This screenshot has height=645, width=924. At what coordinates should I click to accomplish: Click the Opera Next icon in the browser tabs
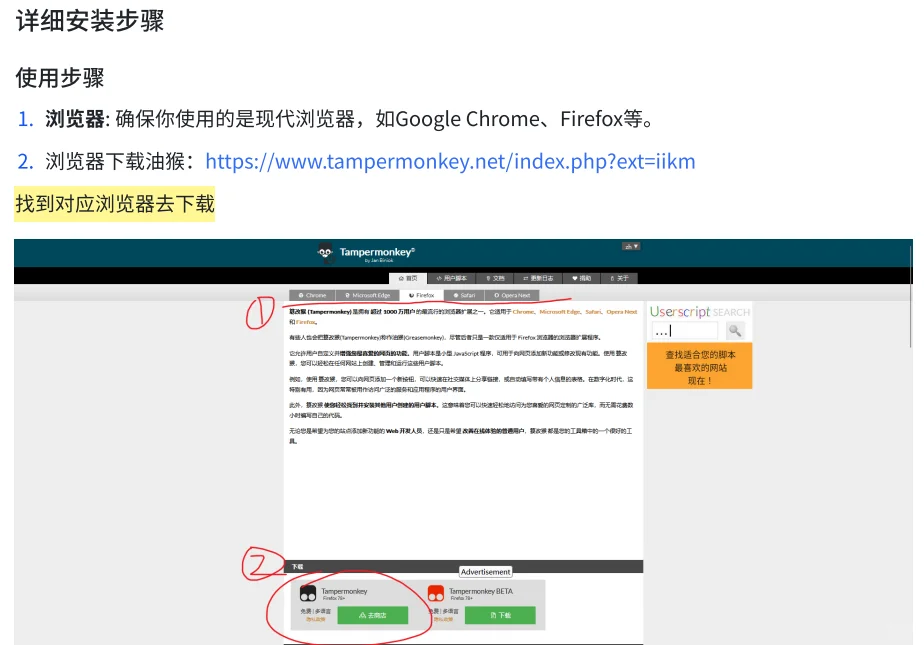click(x=495, y=296)
